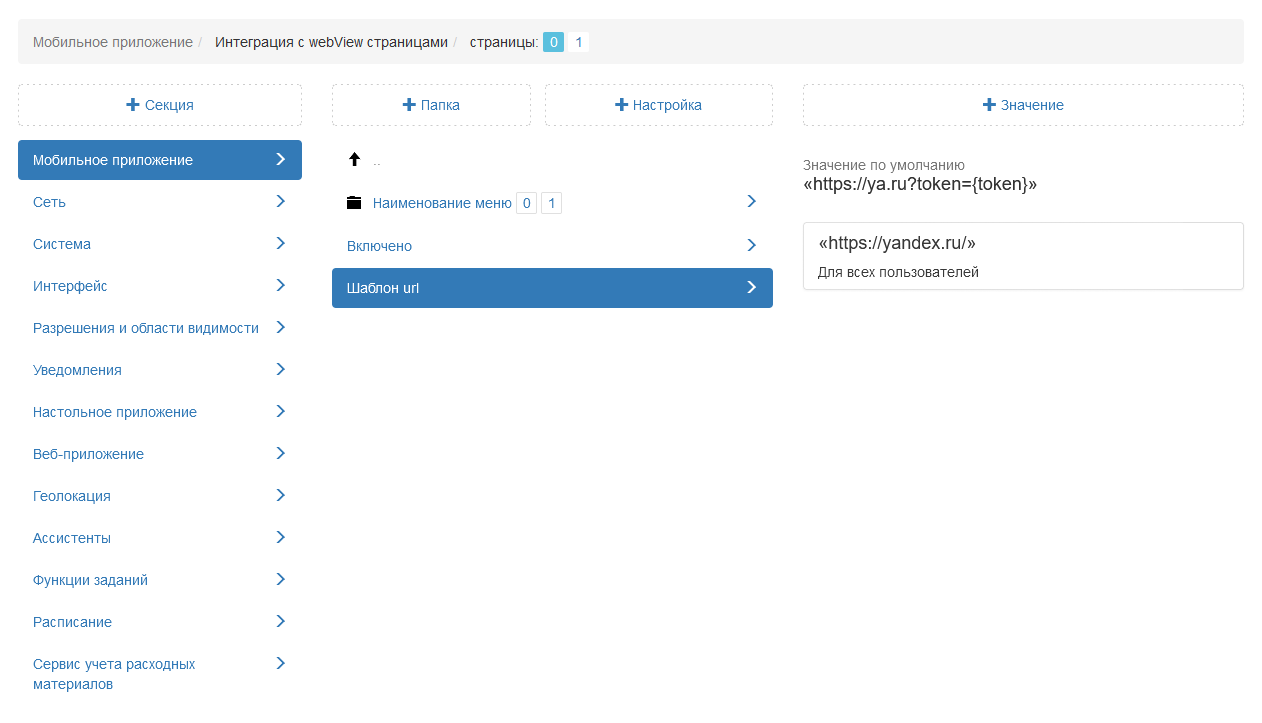Select the Шаблон url setting
This screenshot has height=723, width=1262.
383,288
